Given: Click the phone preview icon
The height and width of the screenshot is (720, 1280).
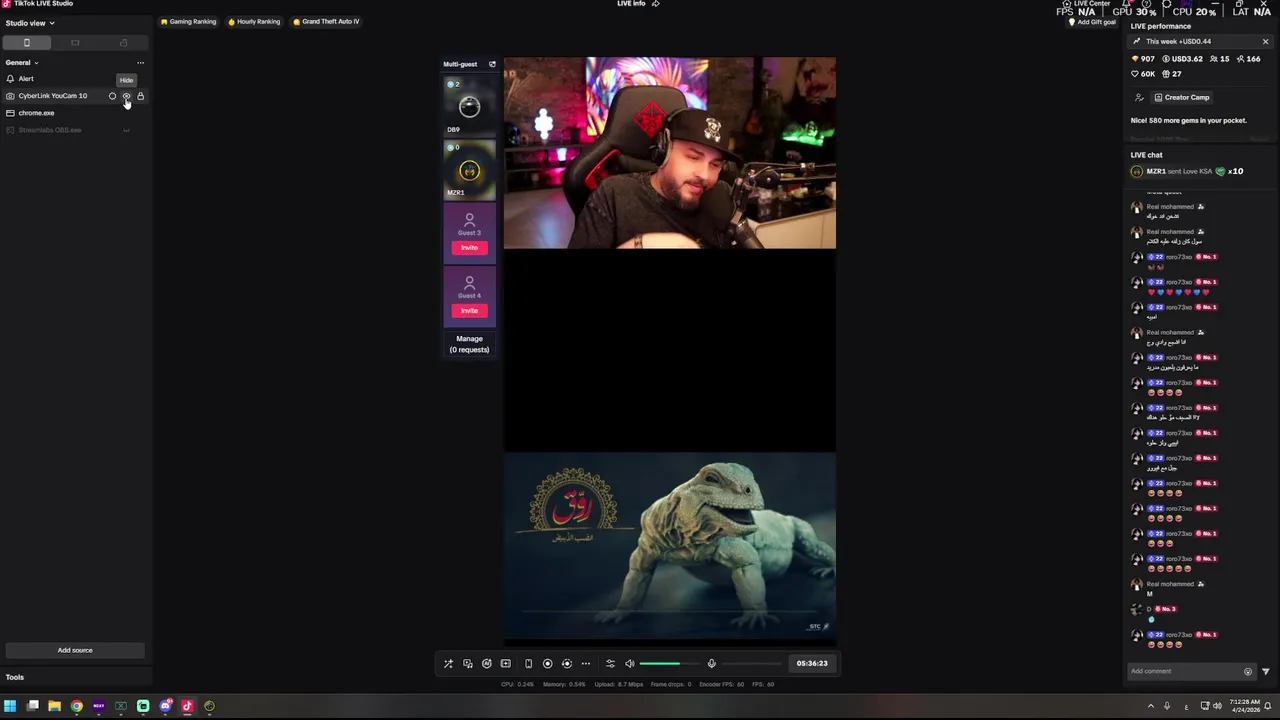Looking at the screenshot, I should 528,664.
